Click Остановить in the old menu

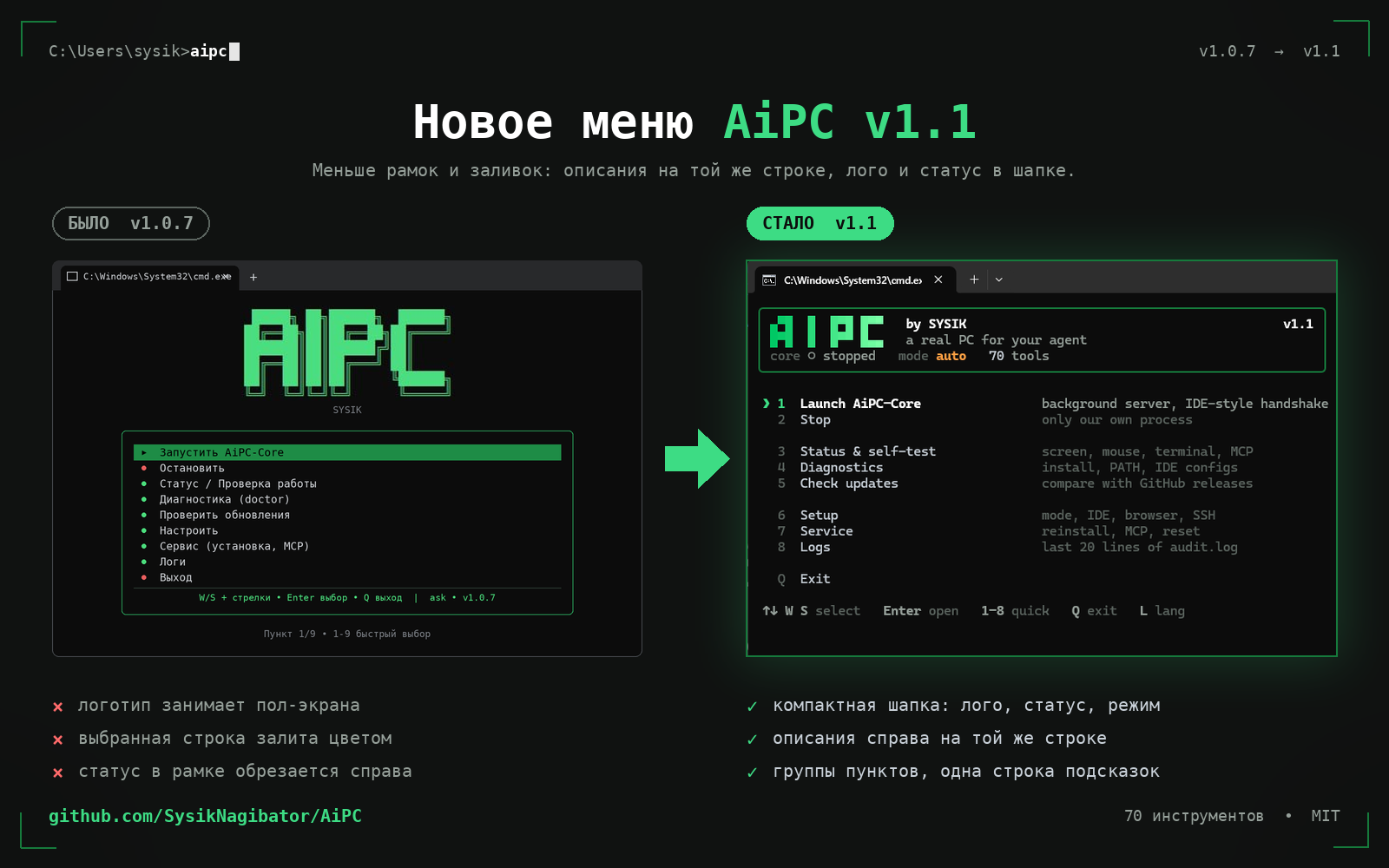pos(191,468)
